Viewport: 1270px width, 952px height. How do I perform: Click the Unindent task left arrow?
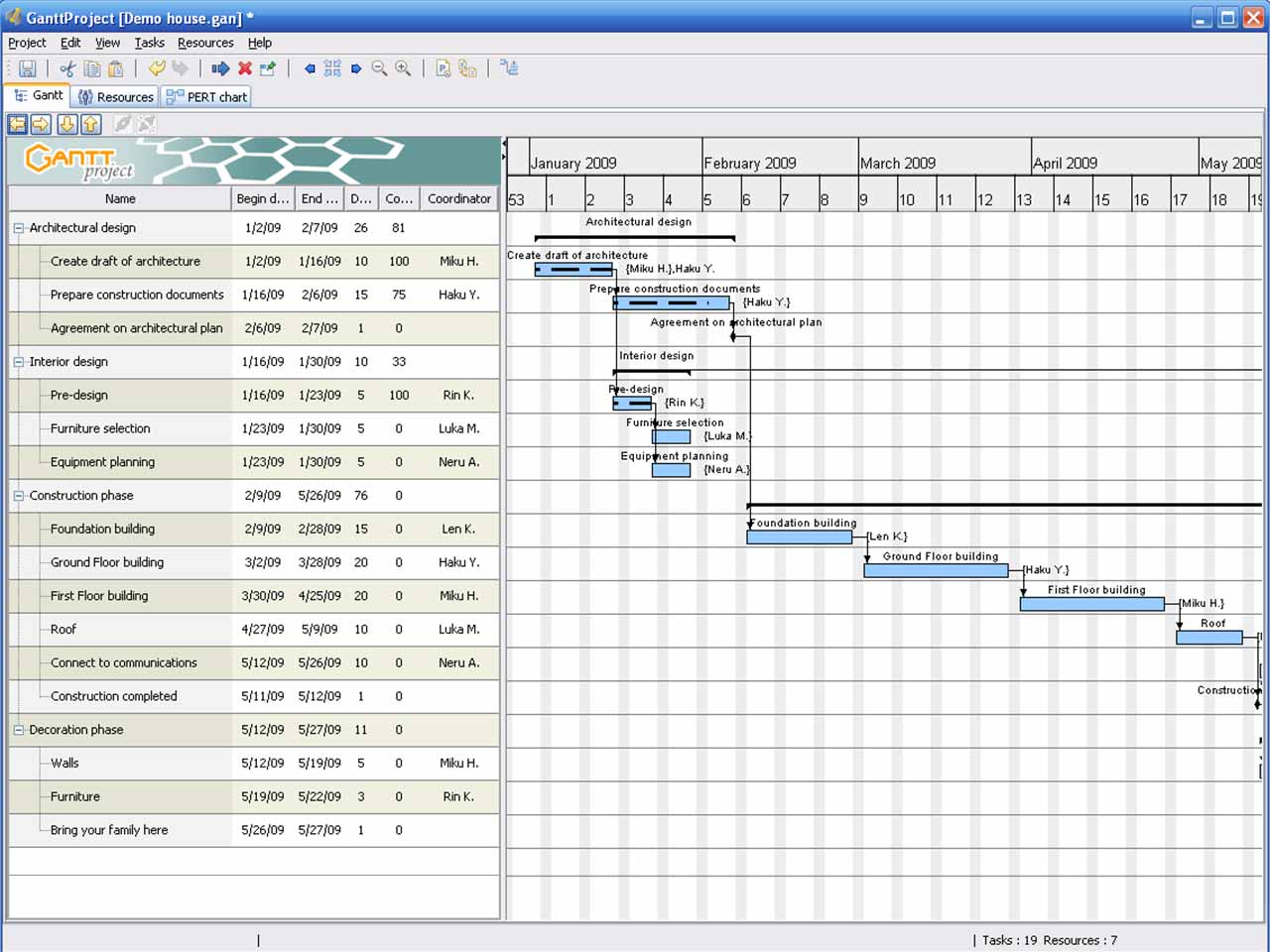click(18, 124)
